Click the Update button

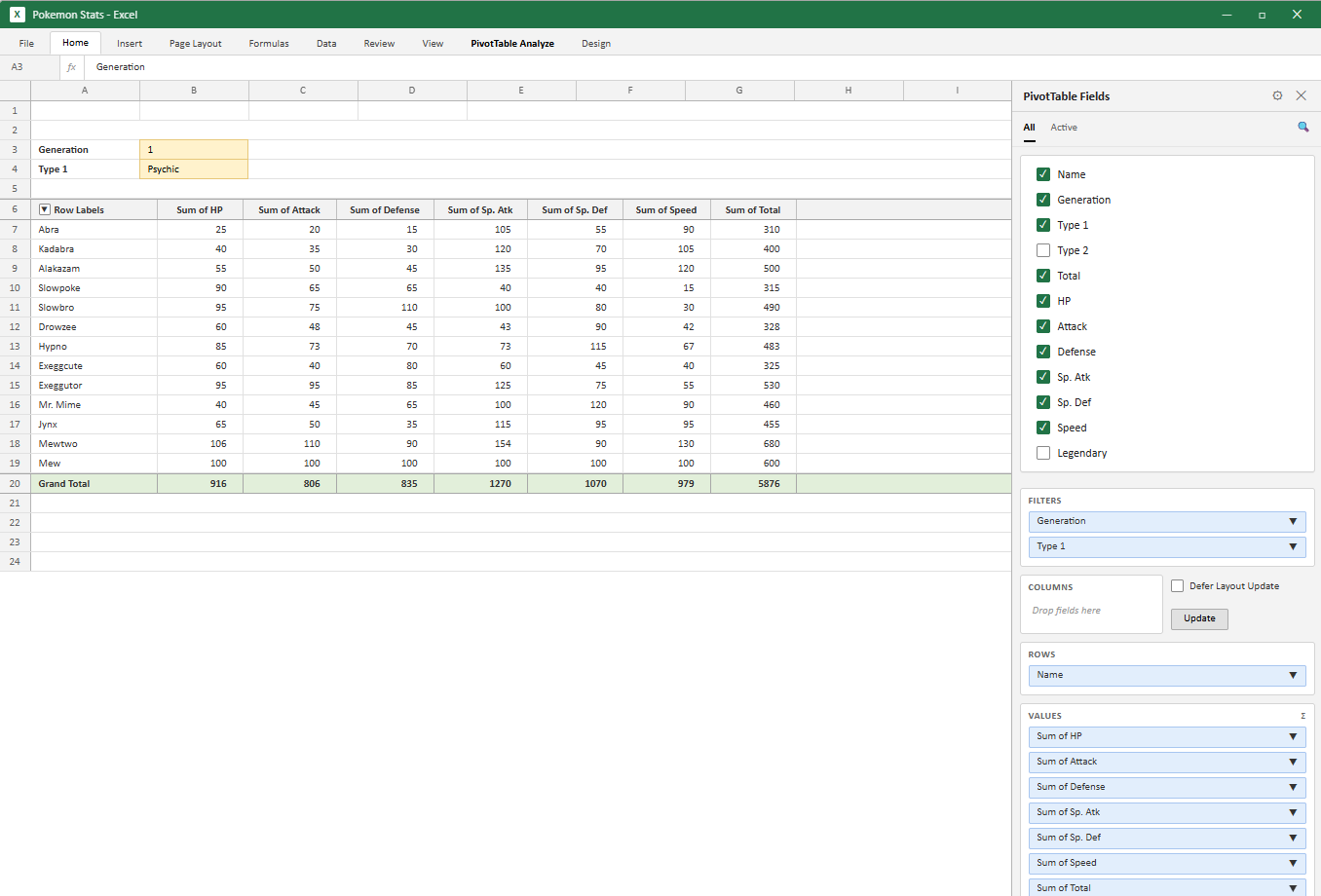[x=1199, y=618]
